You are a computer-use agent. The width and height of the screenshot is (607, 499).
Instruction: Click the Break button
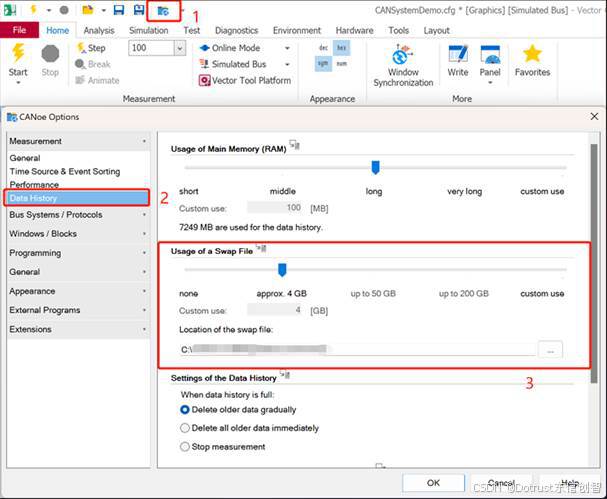pyautogui.click(x=93, y=64)
